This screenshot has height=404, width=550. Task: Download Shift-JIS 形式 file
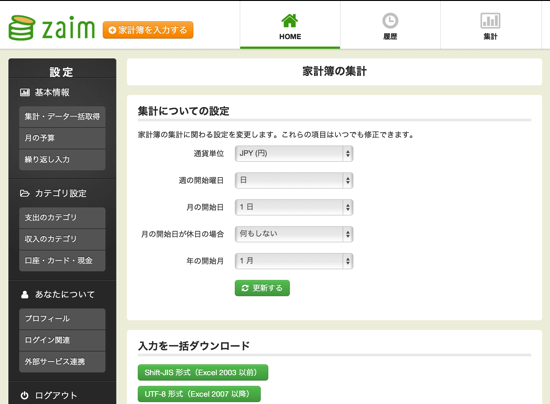tap(203, 372)
